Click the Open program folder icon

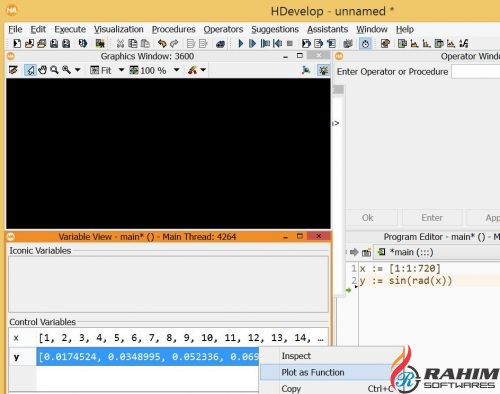click(x=29, y=43)
